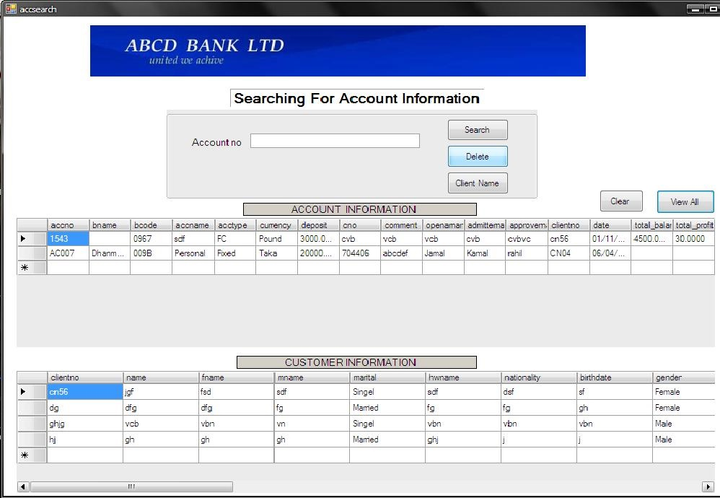Sort by the bcode column header
The height and width of the screenshot is (498, 720).
[151, 225]
